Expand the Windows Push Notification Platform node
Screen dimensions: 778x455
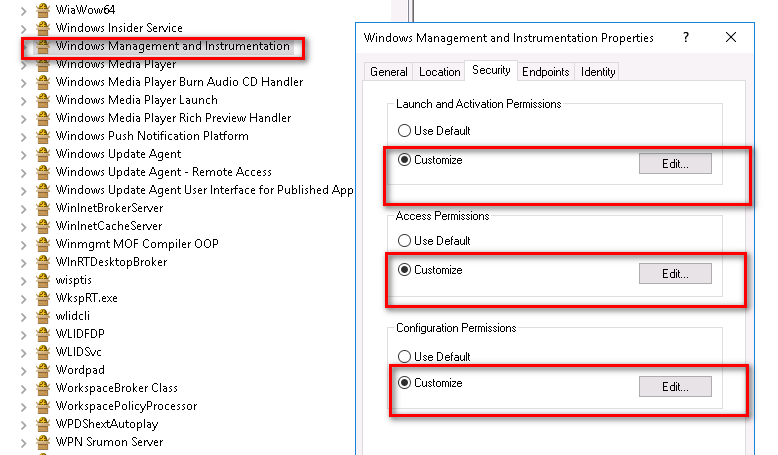(x=23, y=136)
